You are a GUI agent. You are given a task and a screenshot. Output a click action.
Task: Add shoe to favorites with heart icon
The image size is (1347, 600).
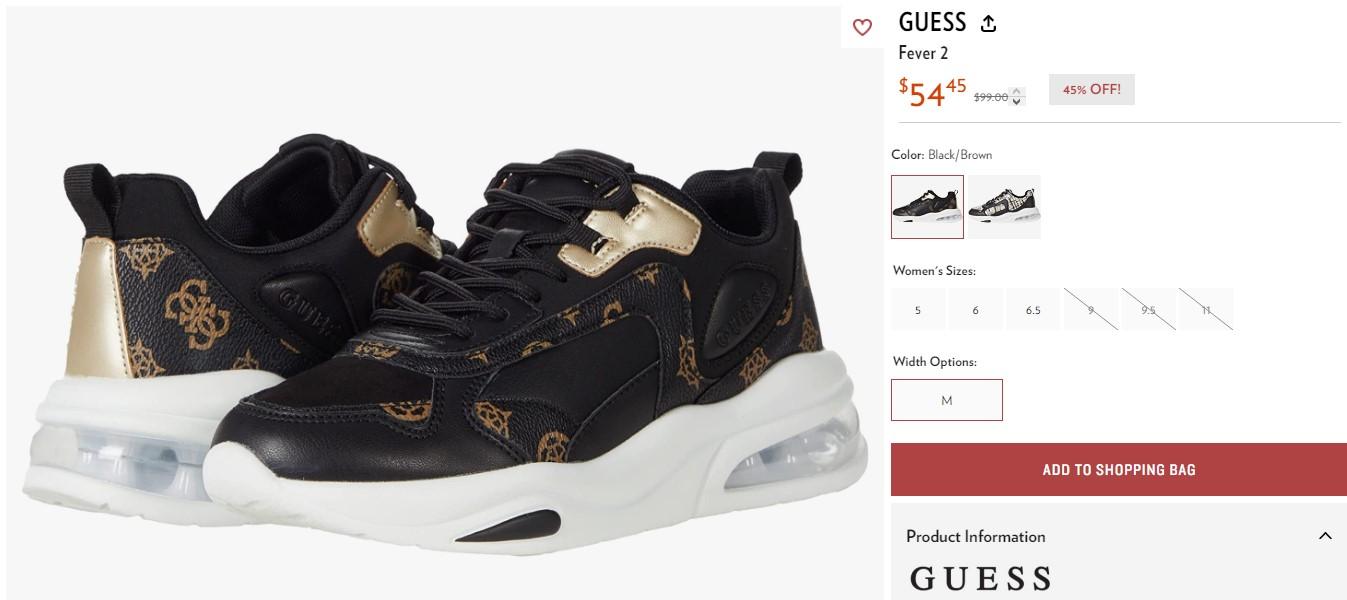862,28
